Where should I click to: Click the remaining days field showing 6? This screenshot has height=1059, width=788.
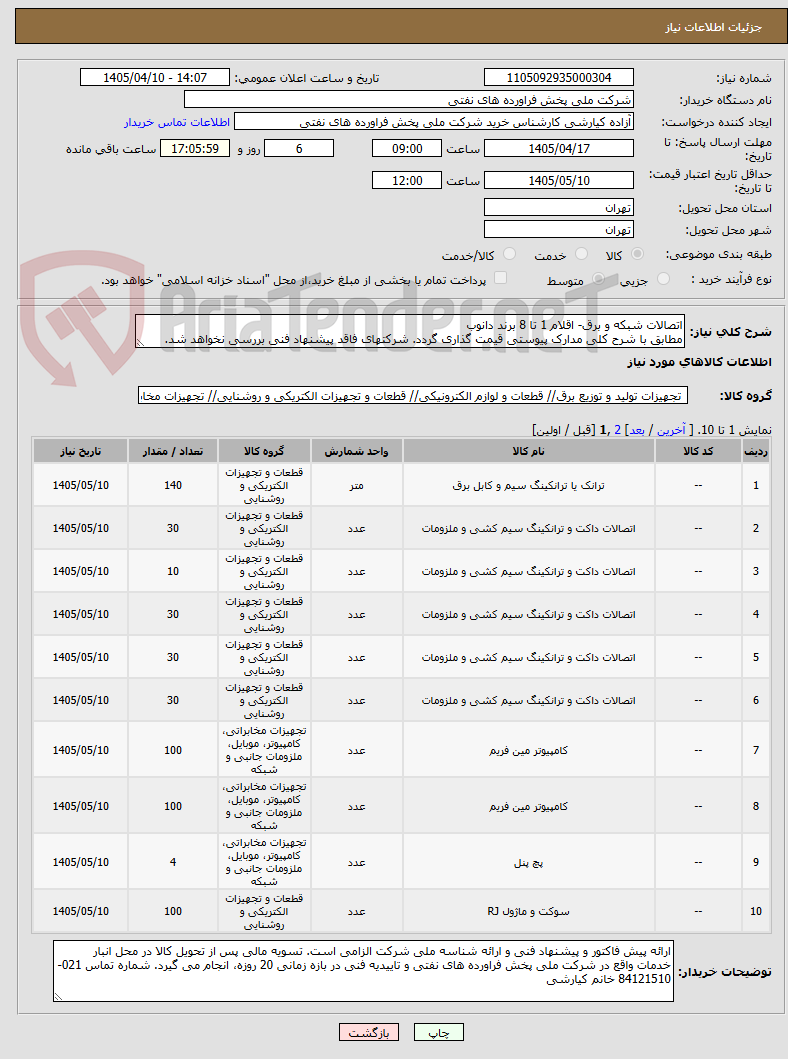coord(298,149)
